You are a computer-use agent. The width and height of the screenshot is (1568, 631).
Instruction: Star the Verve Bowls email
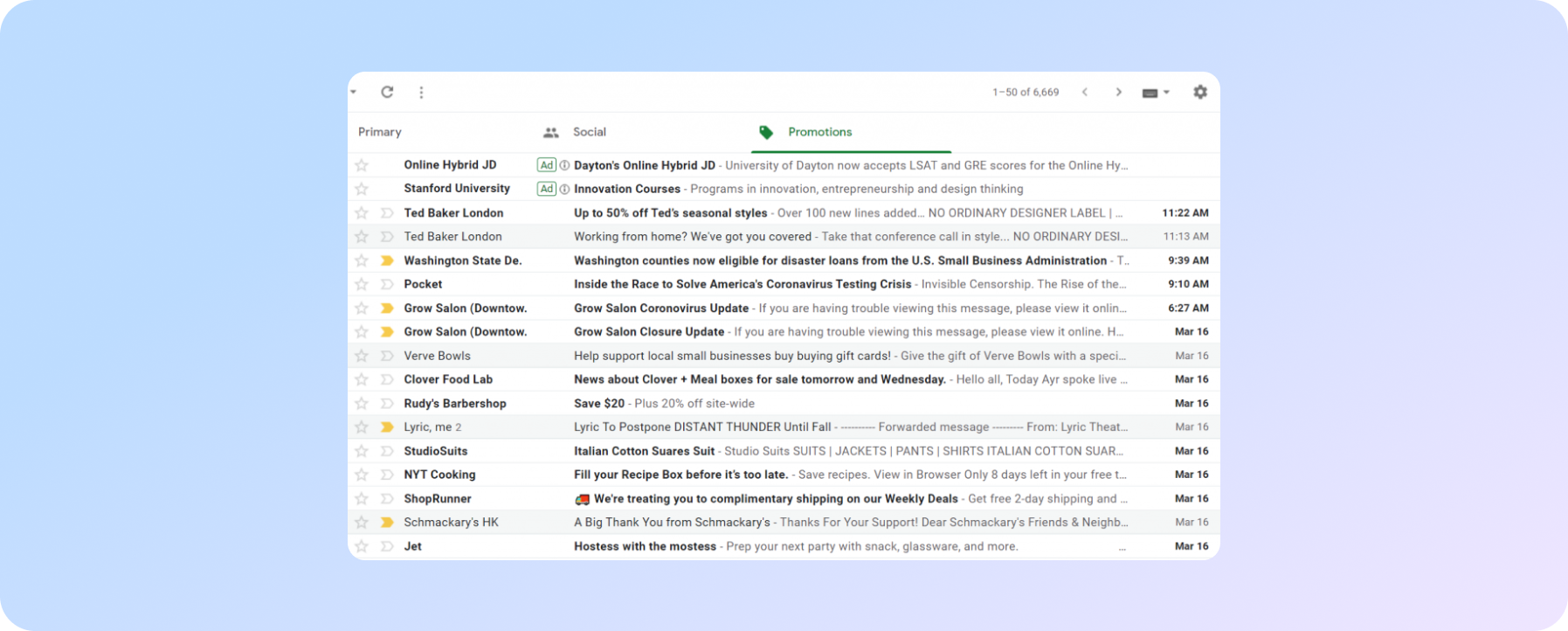click(x=362, y=356)
